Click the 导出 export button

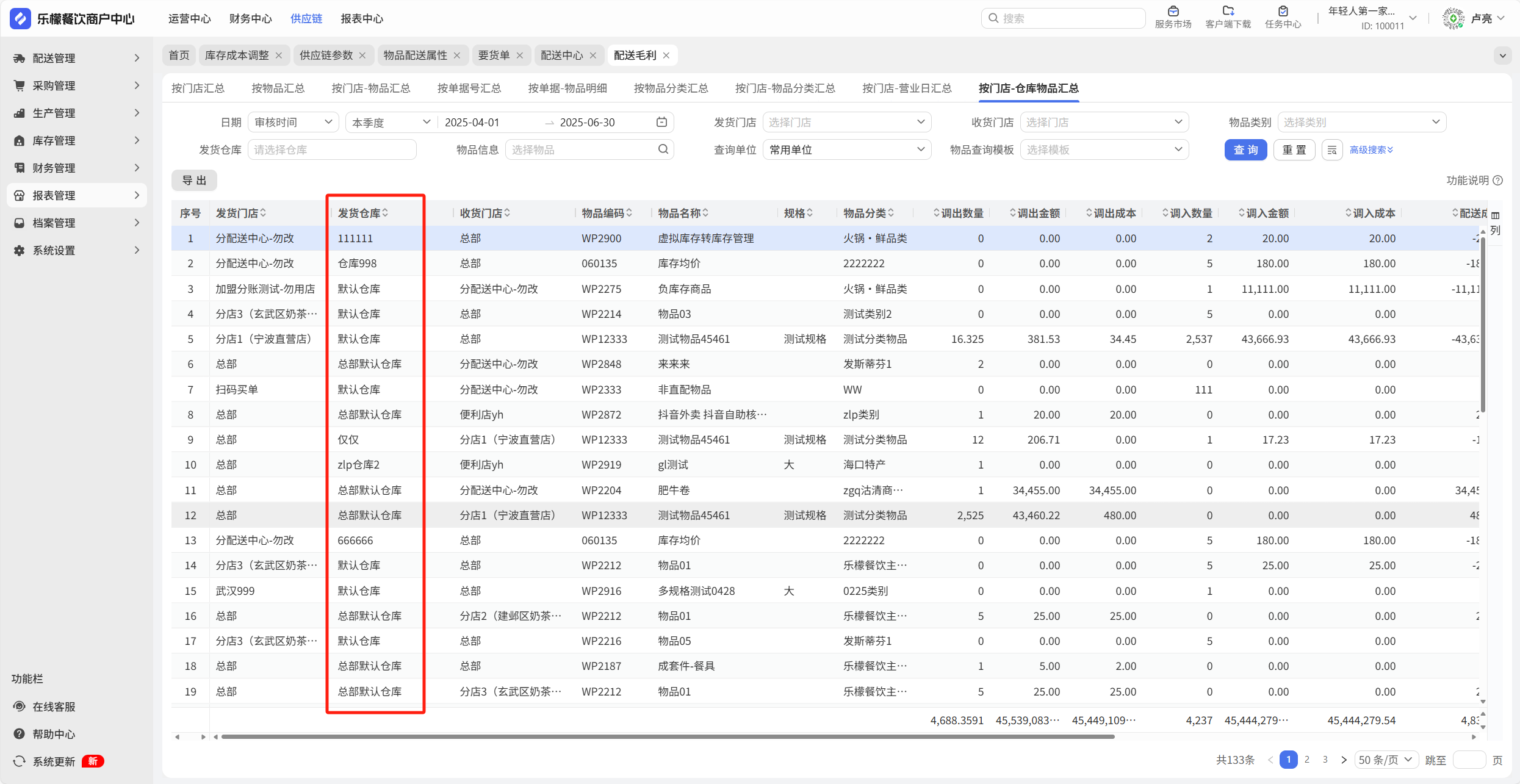pyautogui.click(x=194, y=181)
